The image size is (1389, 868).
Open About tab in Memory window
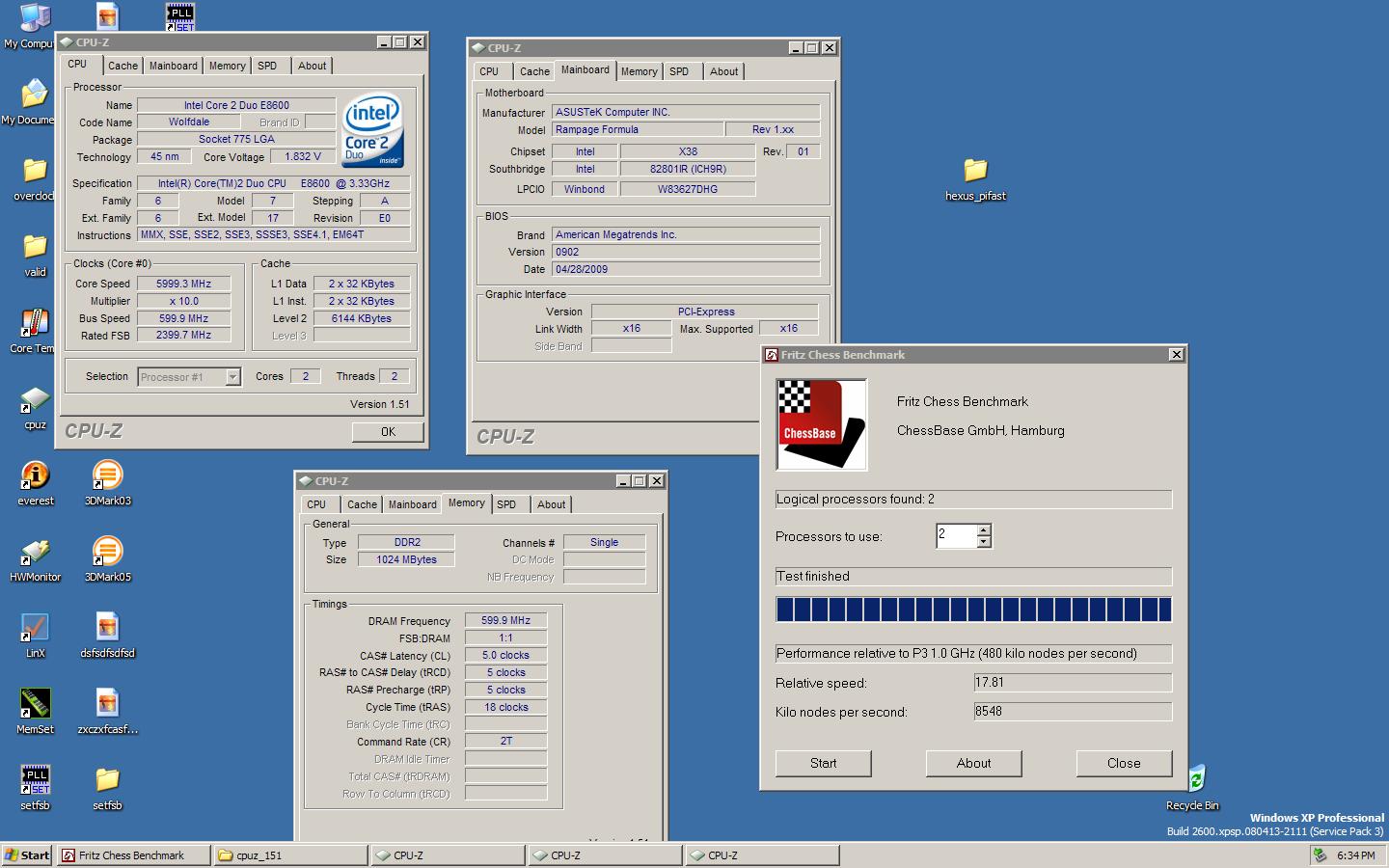[x=552, y=504]
